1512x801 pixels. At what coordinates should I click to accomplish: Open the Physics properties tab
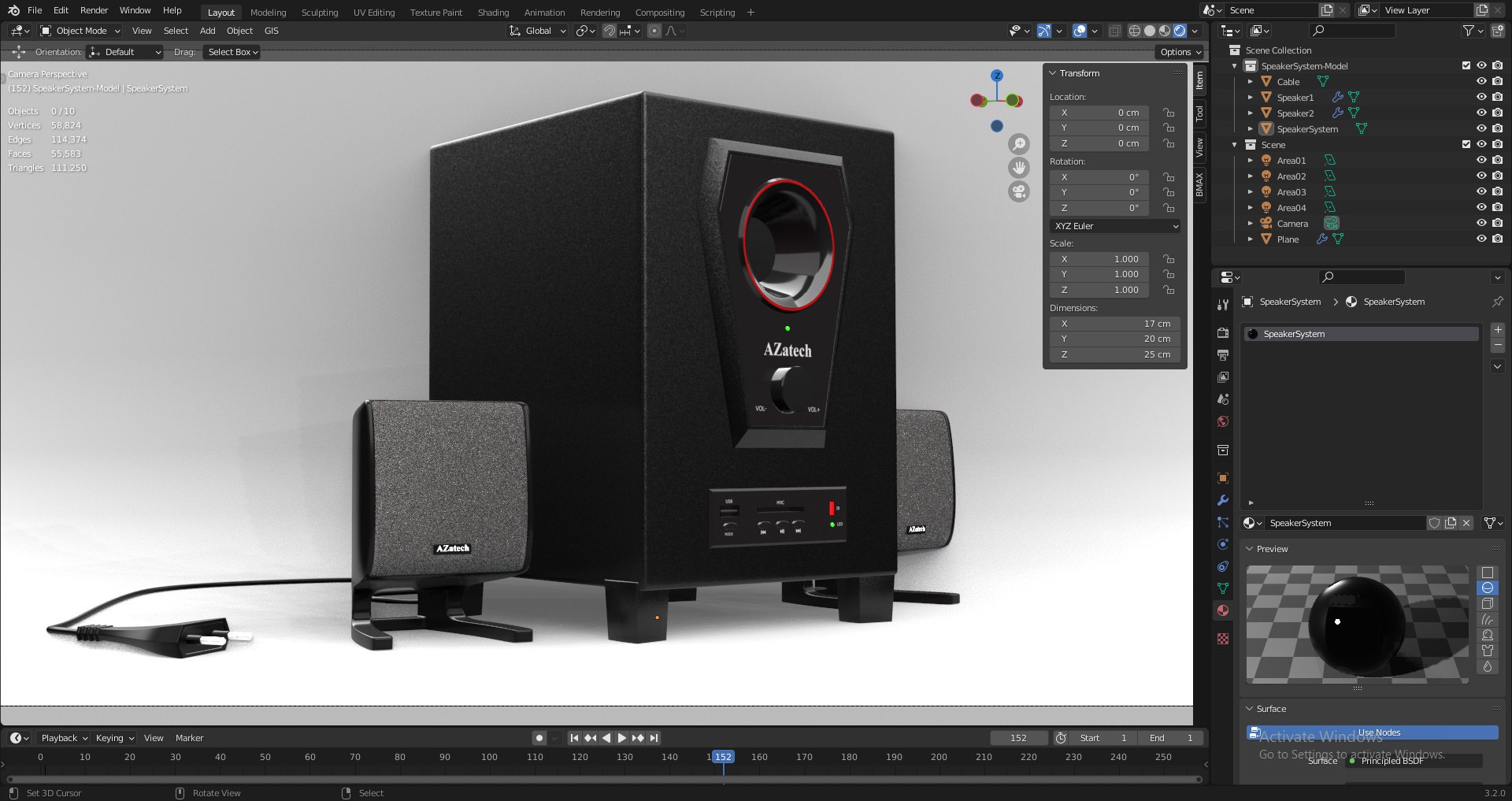1223,544
